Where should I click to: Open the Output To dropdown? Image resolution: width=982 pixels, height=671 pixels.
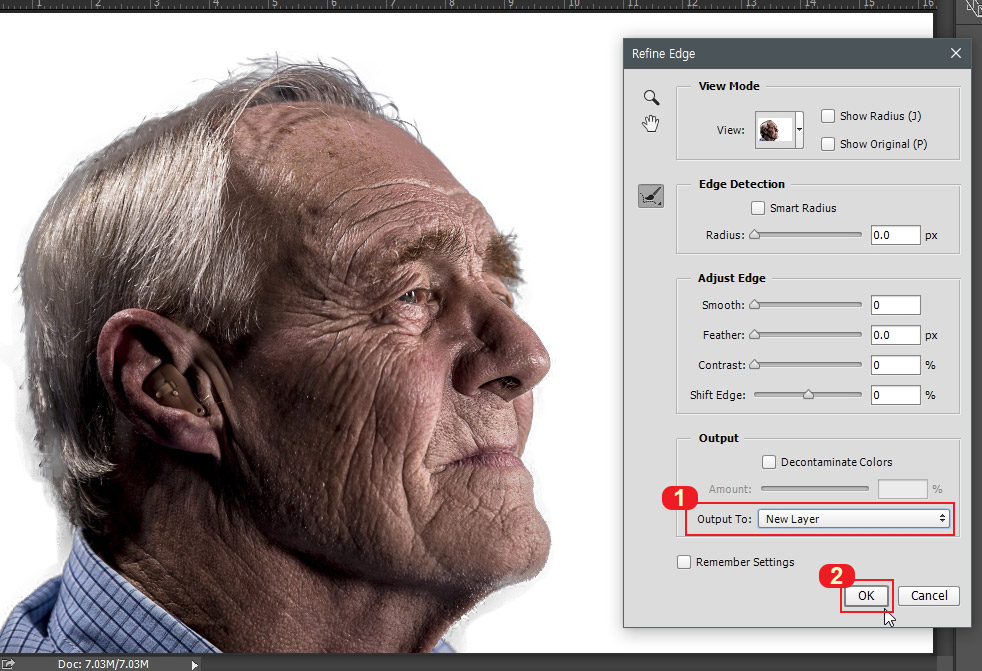tap(854, 519)
